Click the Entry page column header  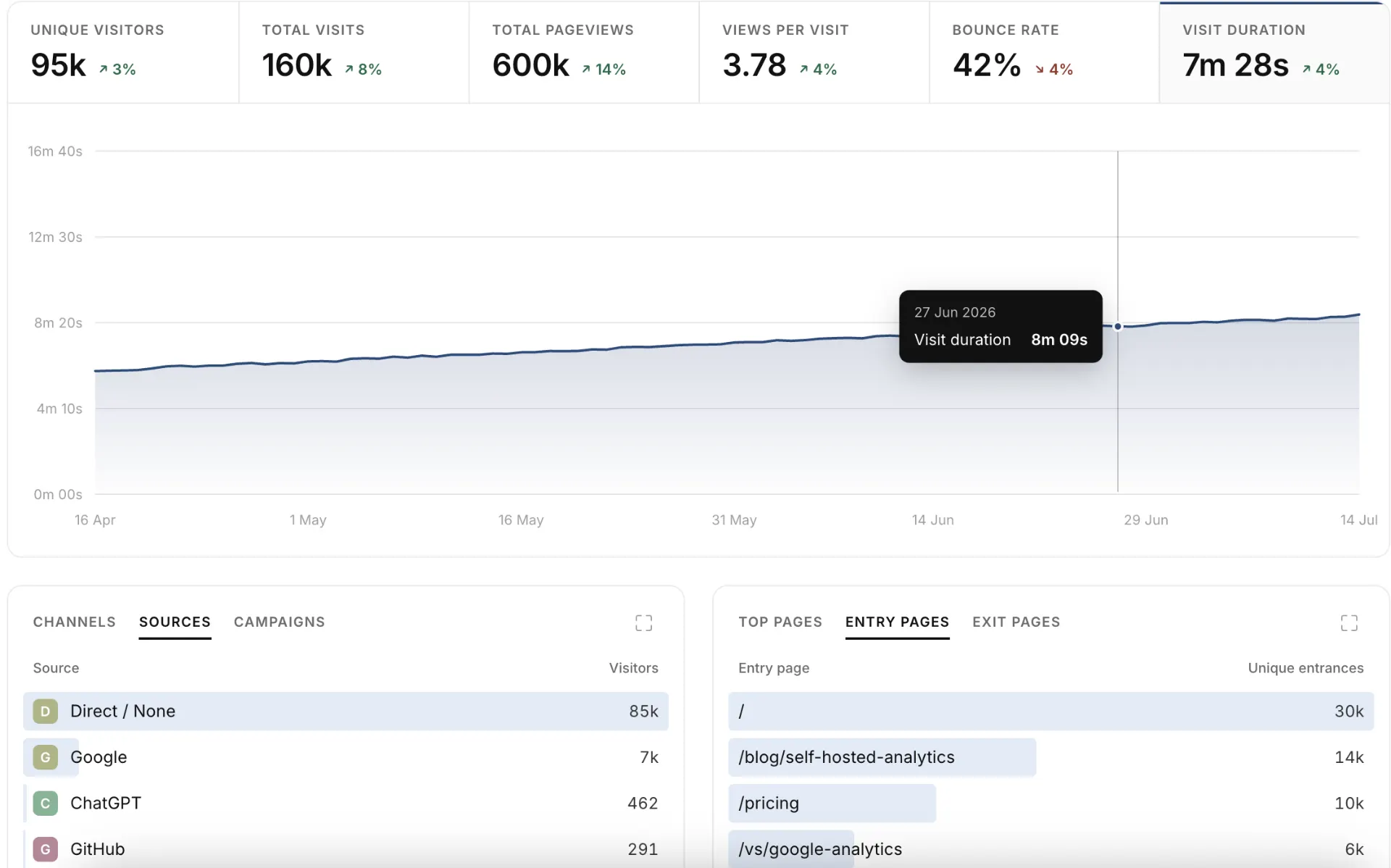tap(774, 668)
